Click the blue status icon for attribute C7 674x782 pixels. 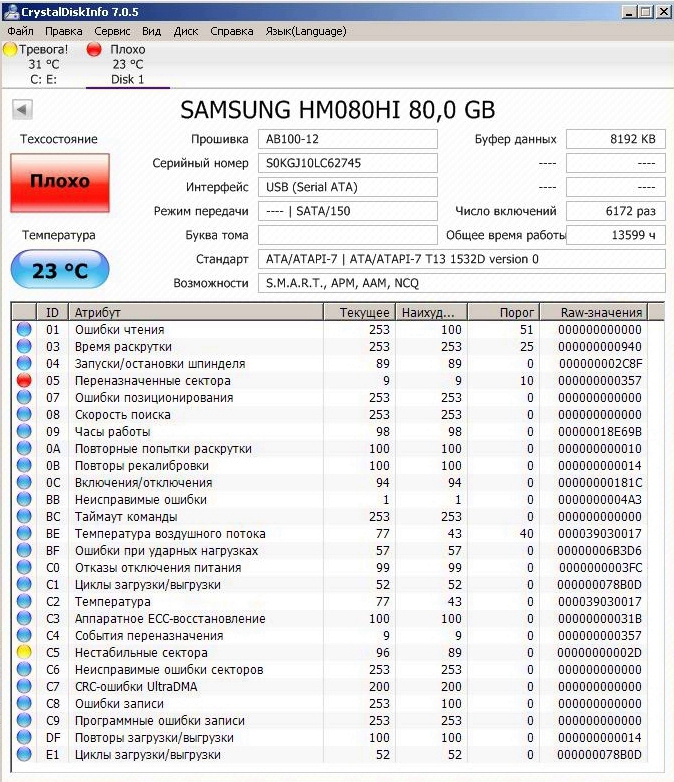(24, 686)
